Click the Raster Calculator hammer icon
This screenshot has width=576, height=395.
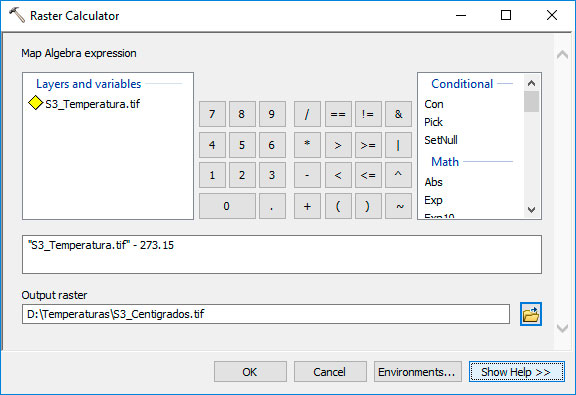point(17,15)
